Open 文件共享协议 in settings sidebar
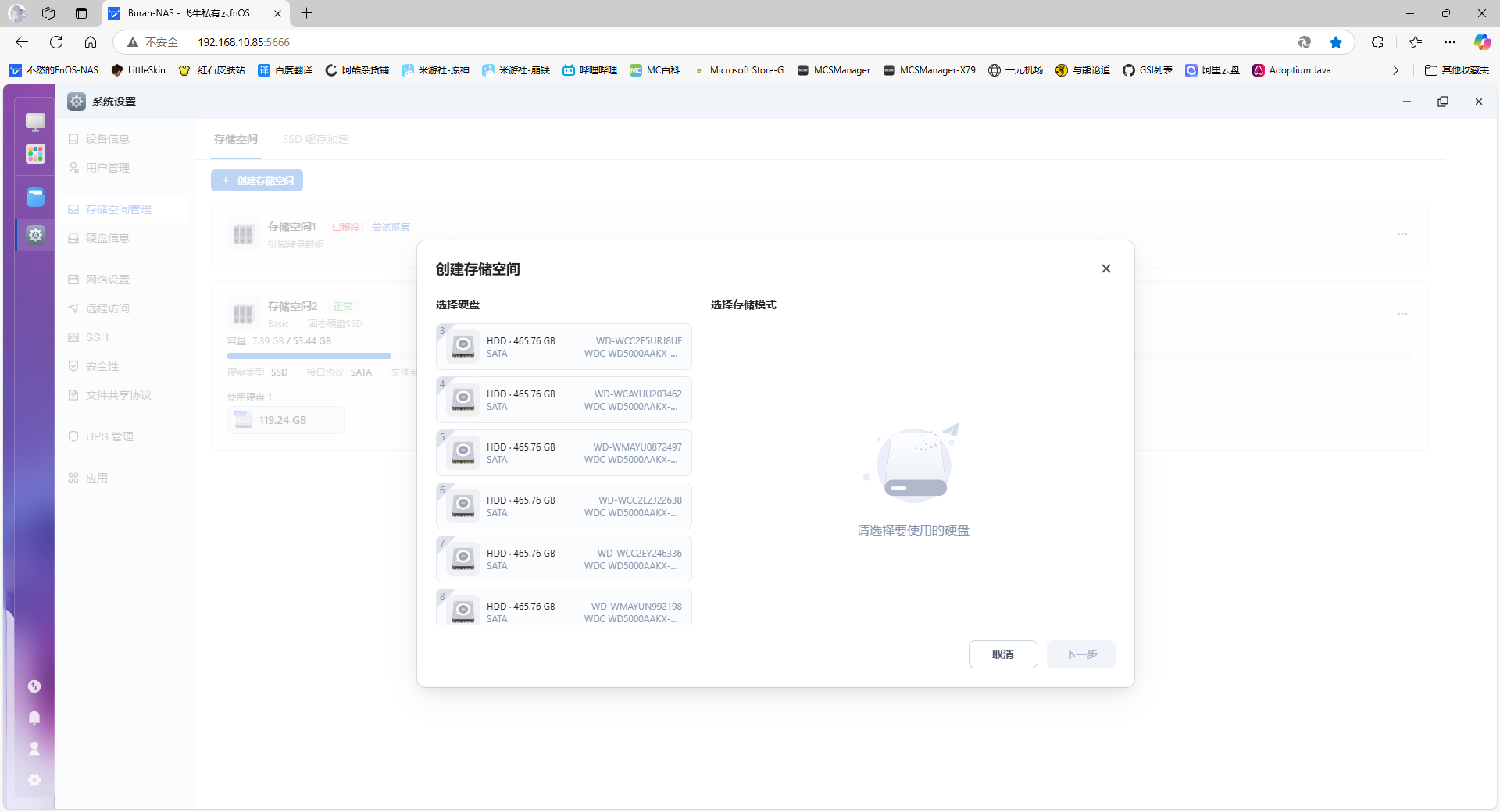 [125, 395]
